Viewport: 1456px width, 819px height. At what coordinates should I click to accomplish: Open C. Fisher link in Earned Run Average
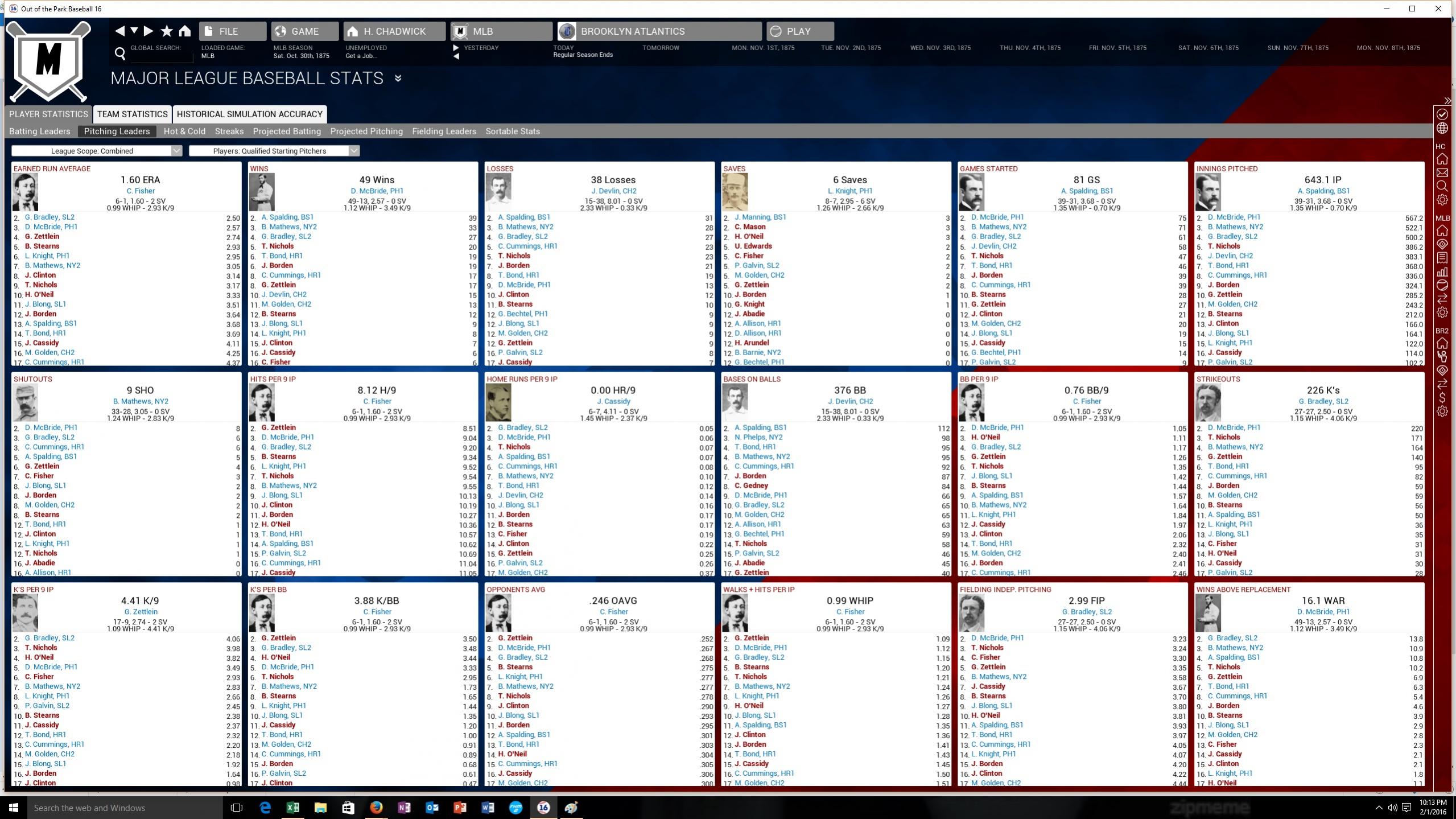coord(141,191)
